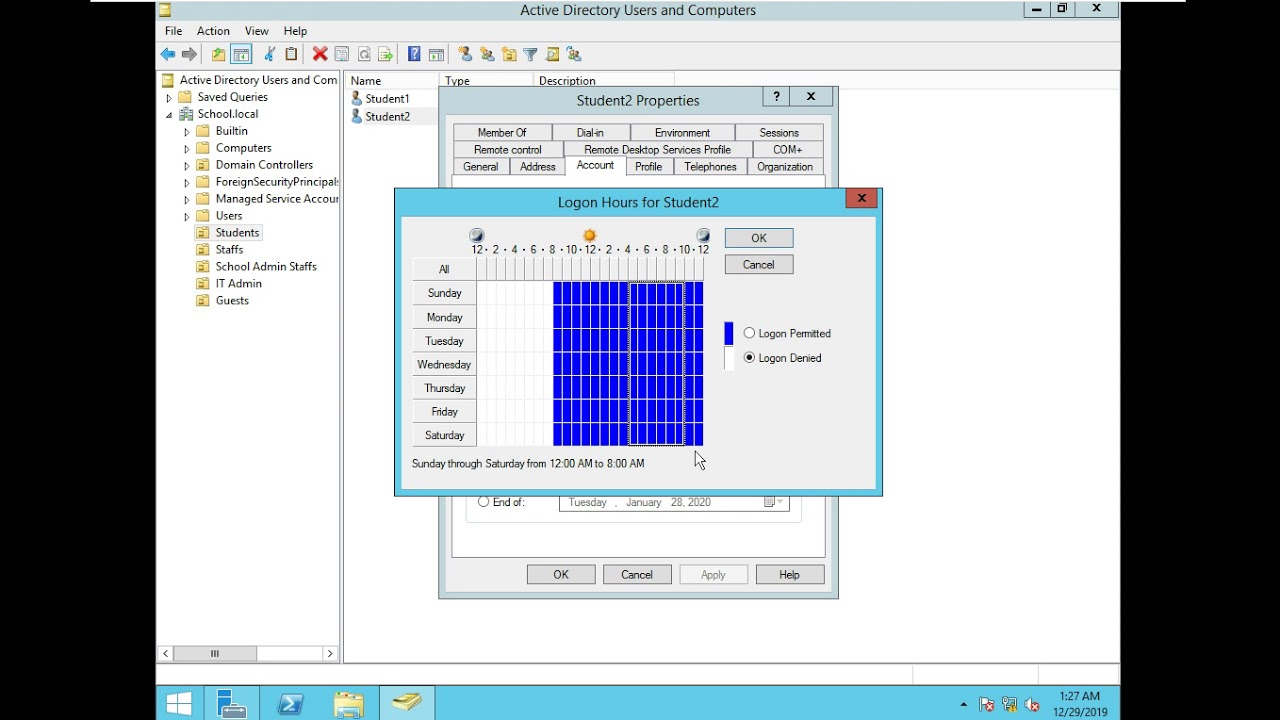Toggle the Action Pane toolbar icon
Screen dimensions: 1280x720
436,54
